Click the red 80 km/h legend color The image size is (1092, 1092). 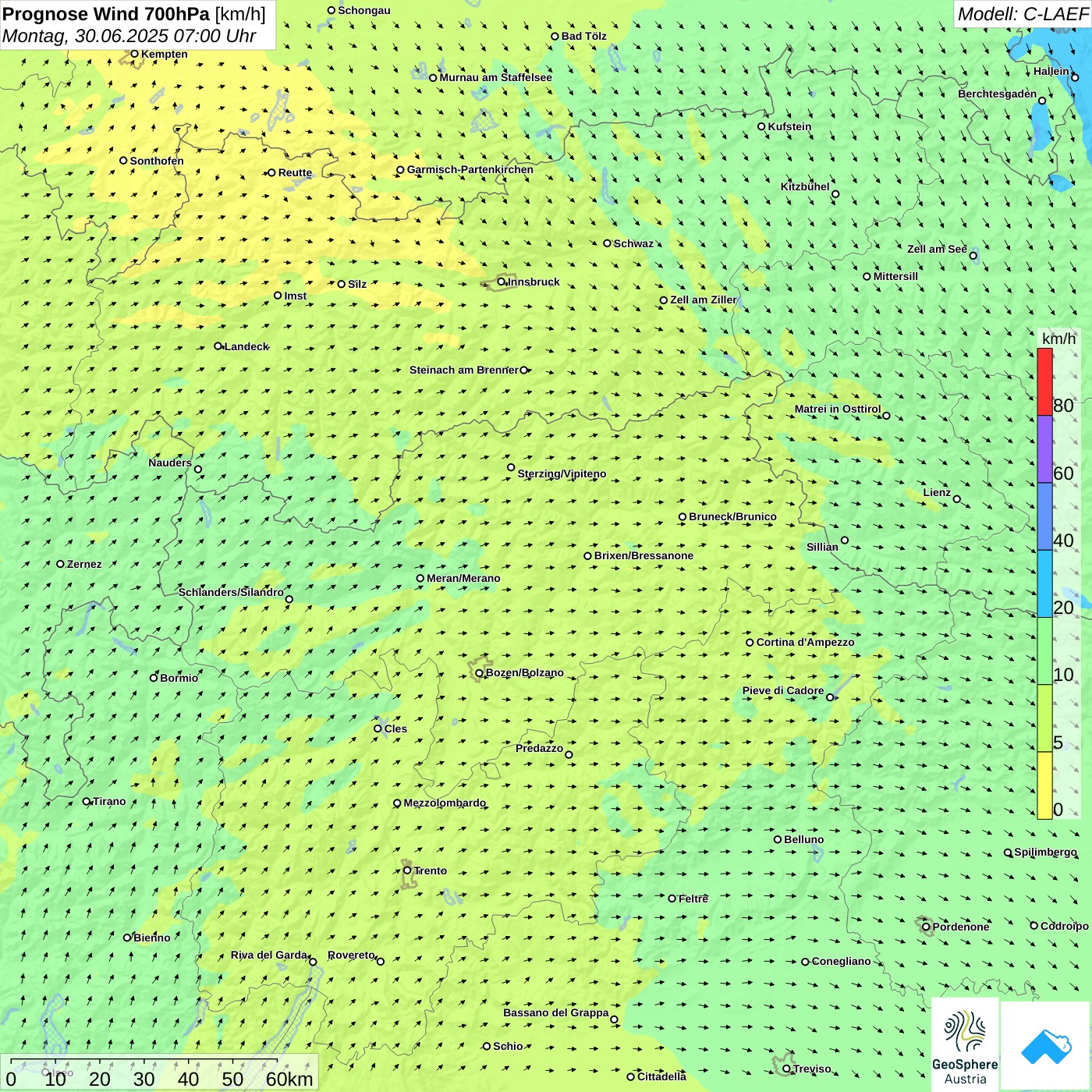click(1044, 381)
